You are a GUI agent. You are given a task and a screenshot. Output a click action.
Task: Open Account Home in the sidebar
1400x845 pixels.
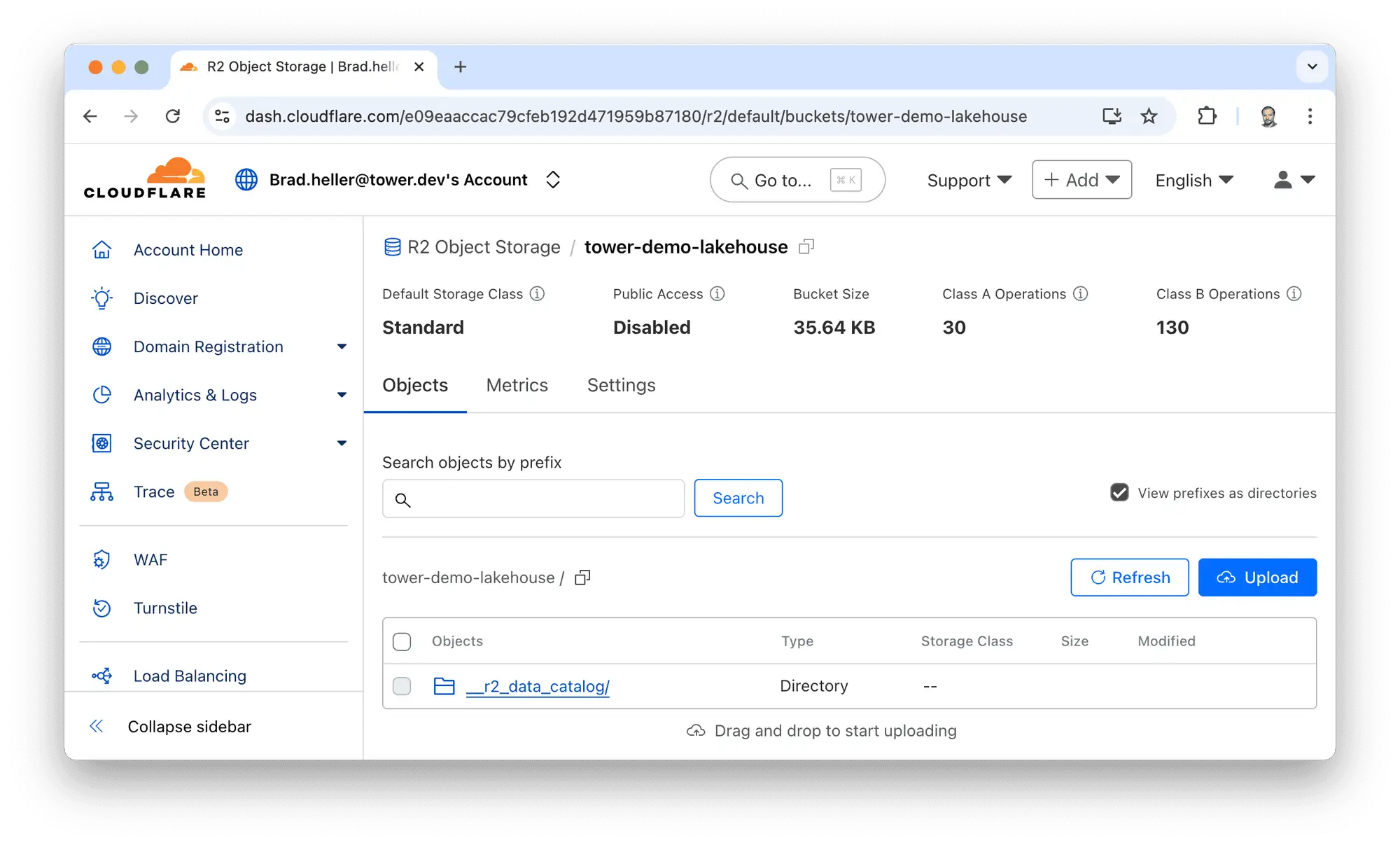click(x=188, y=250)
